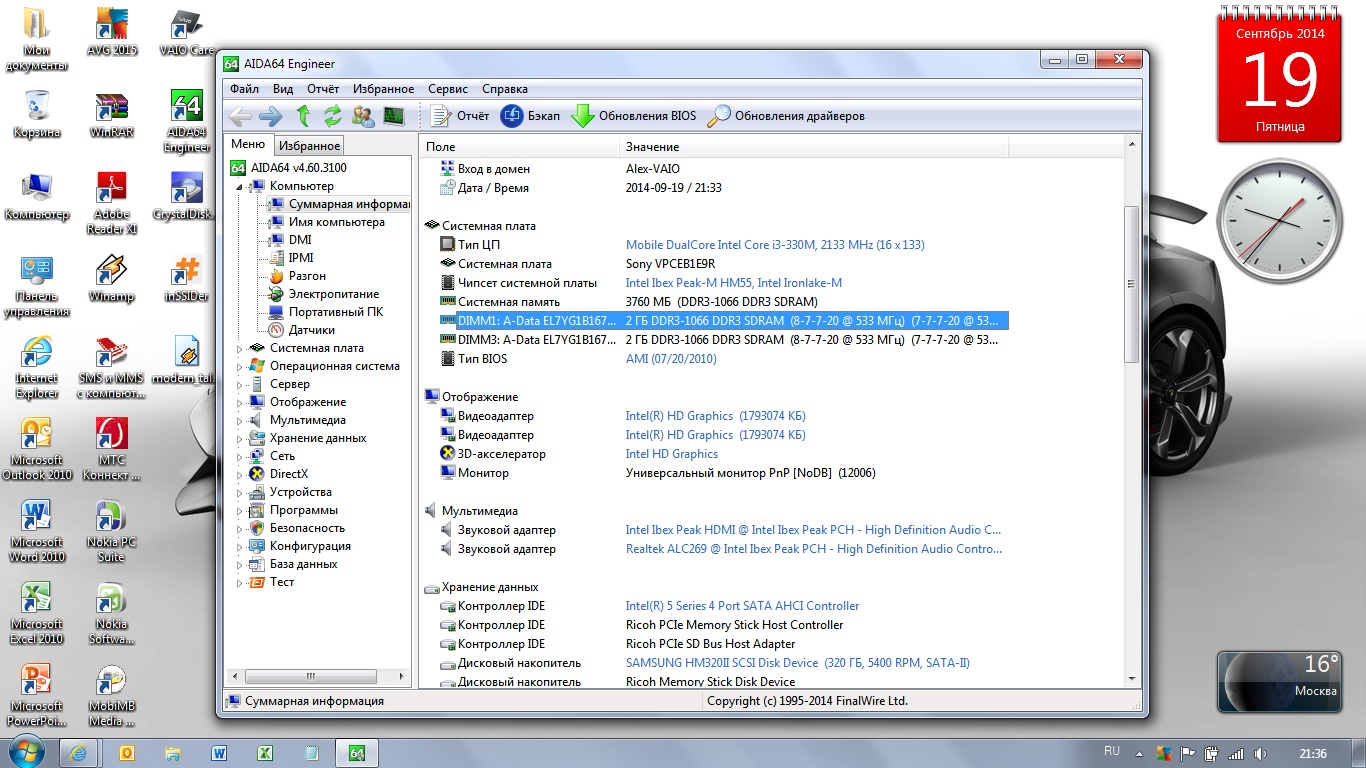Open Обновления BIOS from toolbar
This screenshot has height=768, width=1366.
click(633, 116)
